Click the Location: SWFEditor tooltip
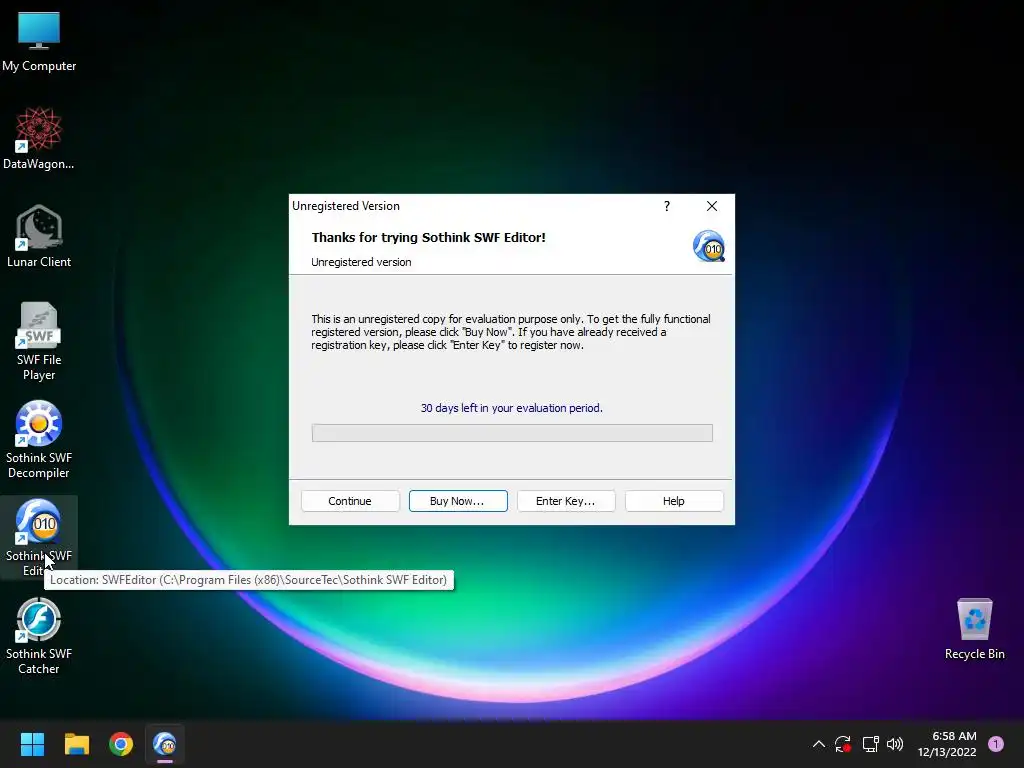This screenshot has width=1024, height=768. click(248, 580)
